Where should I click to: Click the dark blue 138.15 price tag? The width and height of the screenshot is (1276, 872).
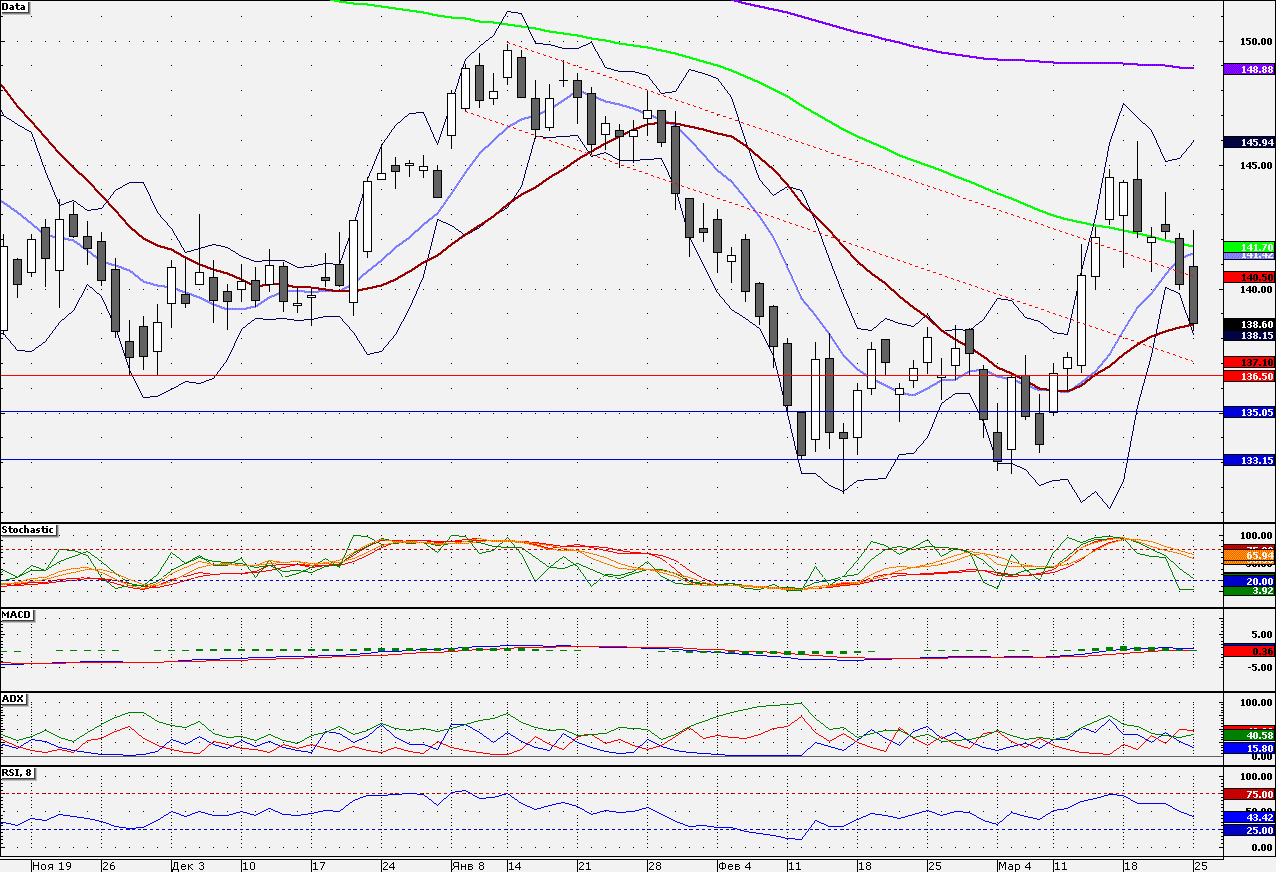[1249, 336]
